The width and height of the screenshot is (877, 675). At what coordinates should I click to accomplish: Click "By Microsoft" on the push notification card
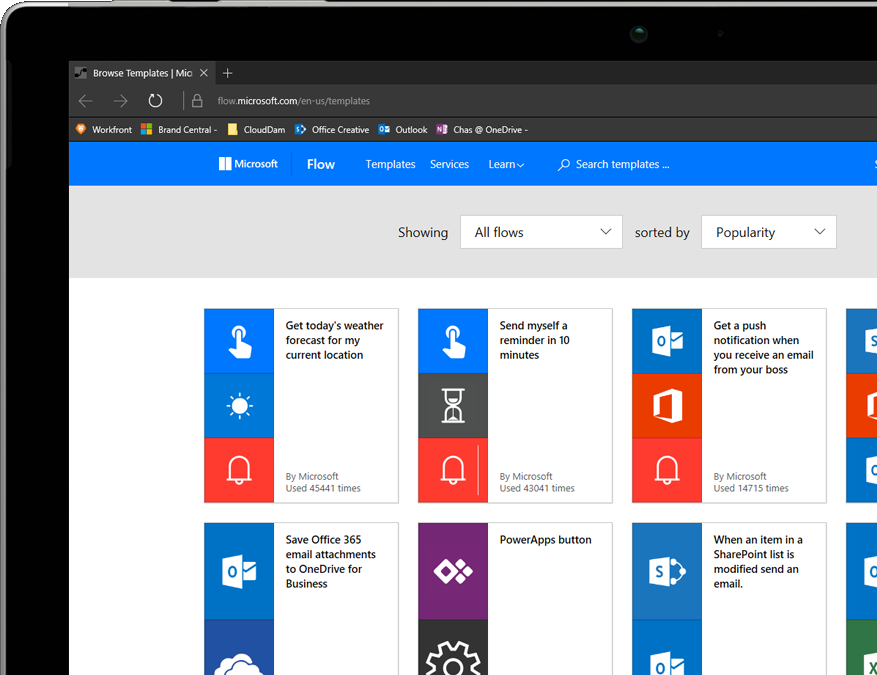[x=740, y=476]
